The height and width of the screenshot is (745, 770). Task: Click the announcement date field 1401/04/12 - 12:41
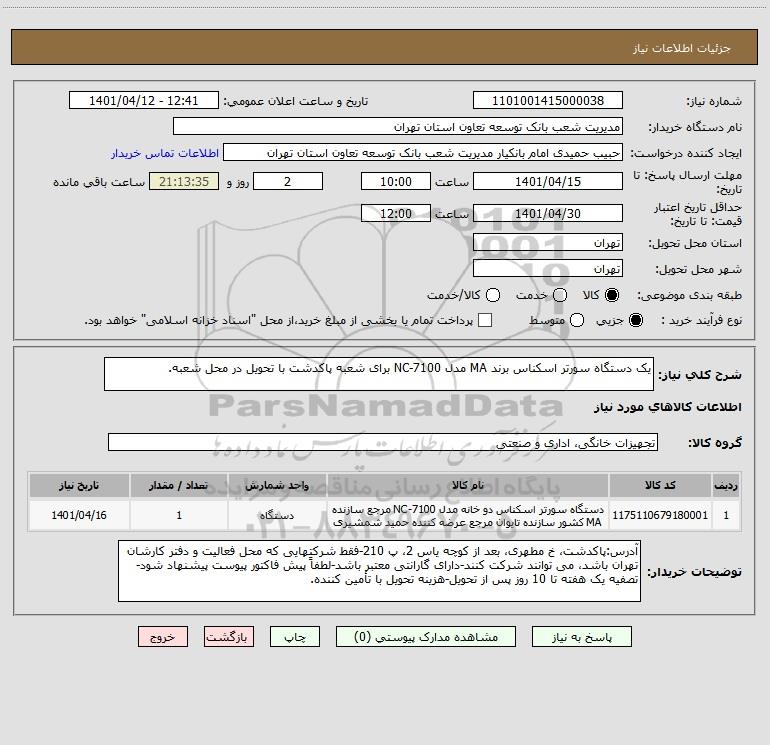(143, 101)
